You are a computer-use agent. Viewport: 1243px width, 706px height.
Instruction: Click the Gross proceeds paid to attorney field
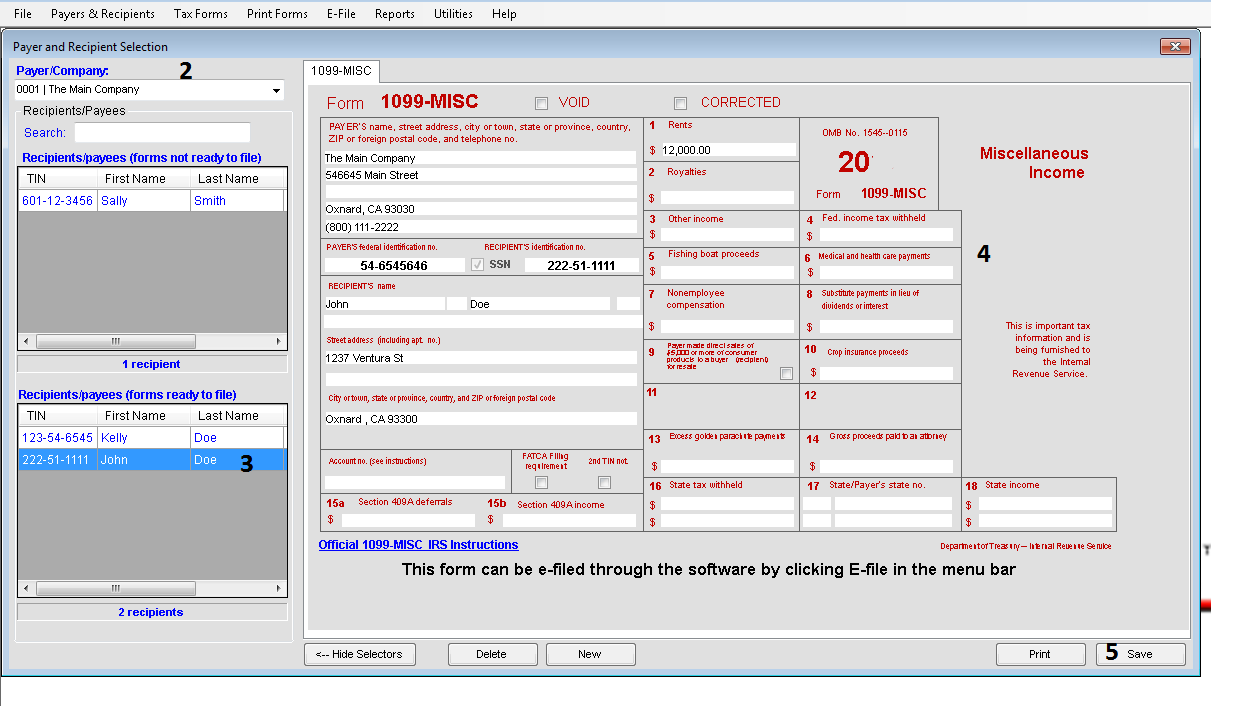(x=886, y=466)
